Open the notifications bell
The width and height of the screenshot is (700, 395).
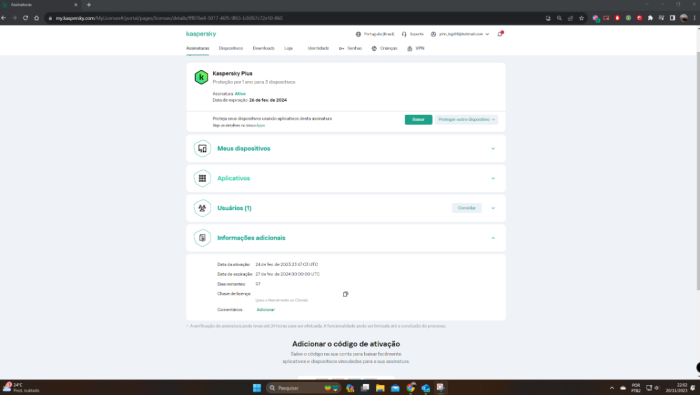(x=500, y=34)
